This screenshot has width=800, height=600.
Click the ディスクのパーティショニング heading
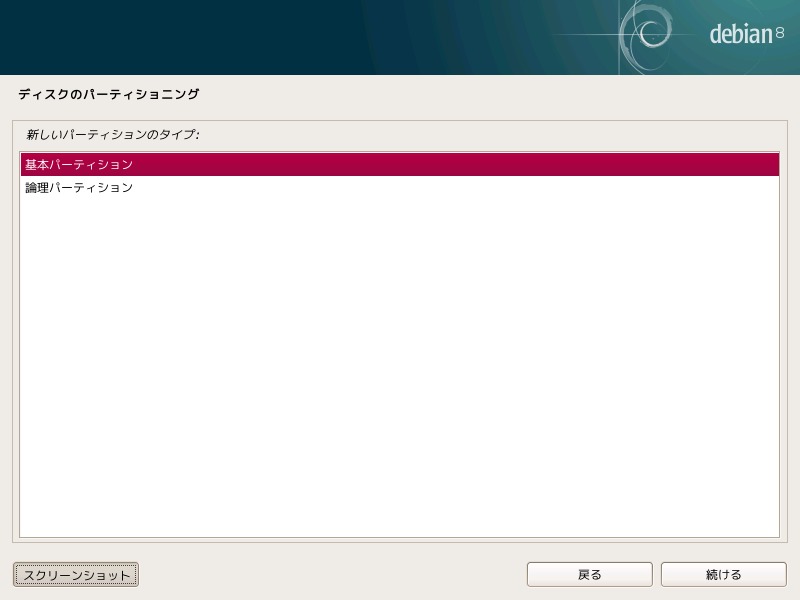click(x=109, y=94)
